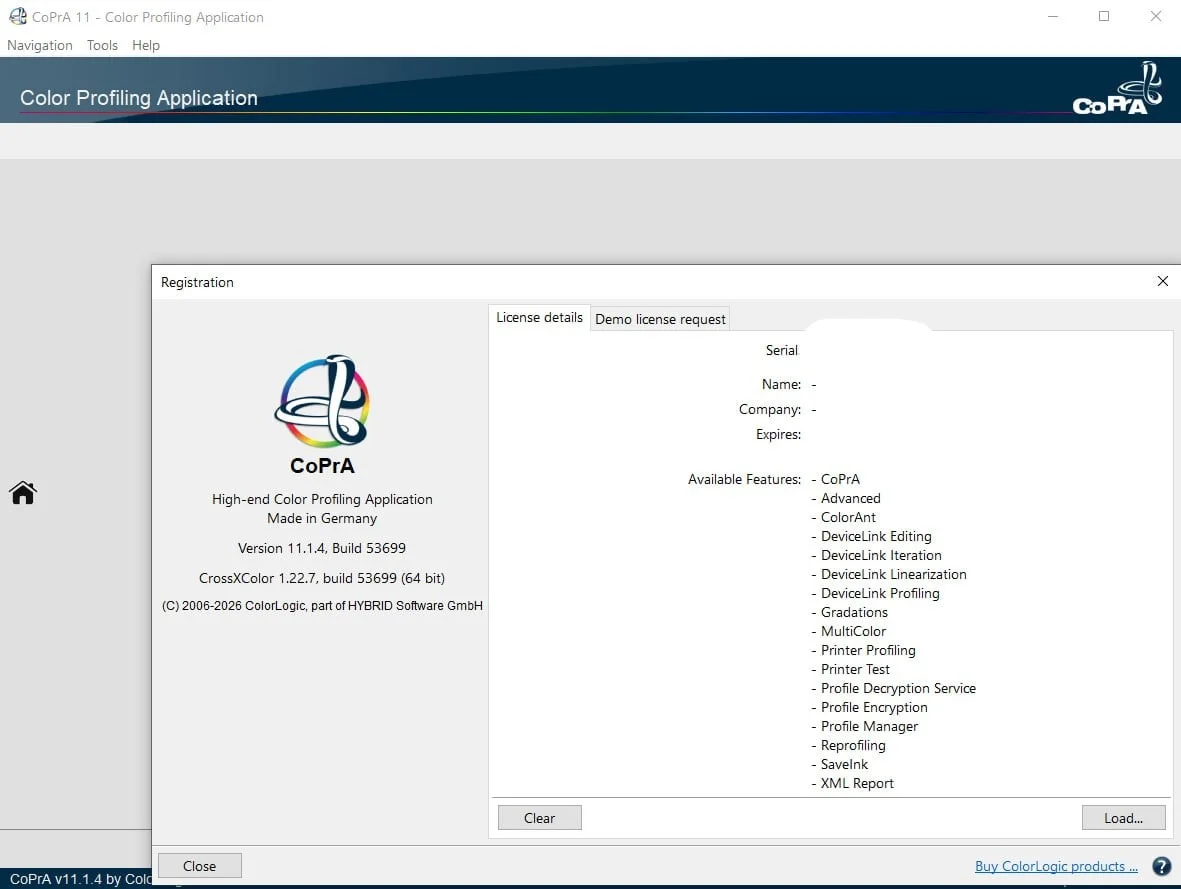The width and height of the screenshot is (1181, 889).
Task: Switch to the License details tab
Action: point(539,318)
